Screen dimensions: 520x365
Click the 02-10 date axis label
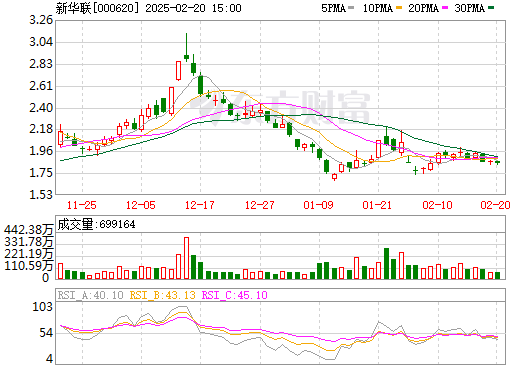point(437,205)
